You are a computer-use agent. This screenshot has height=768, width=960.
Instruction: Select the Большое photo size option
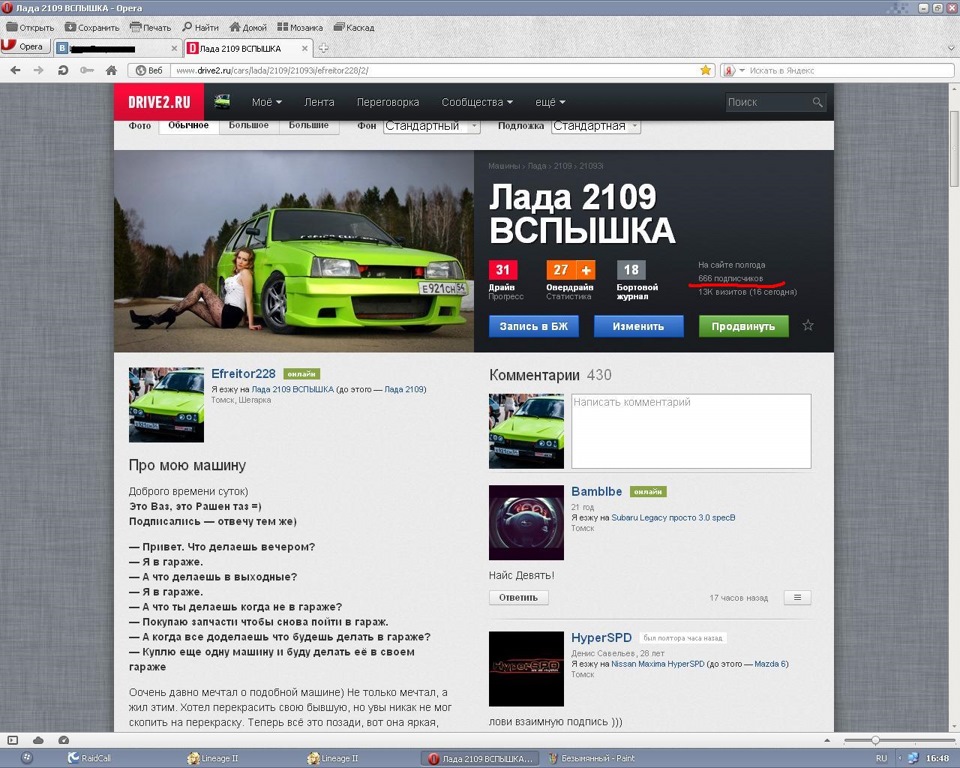point(249,126)
